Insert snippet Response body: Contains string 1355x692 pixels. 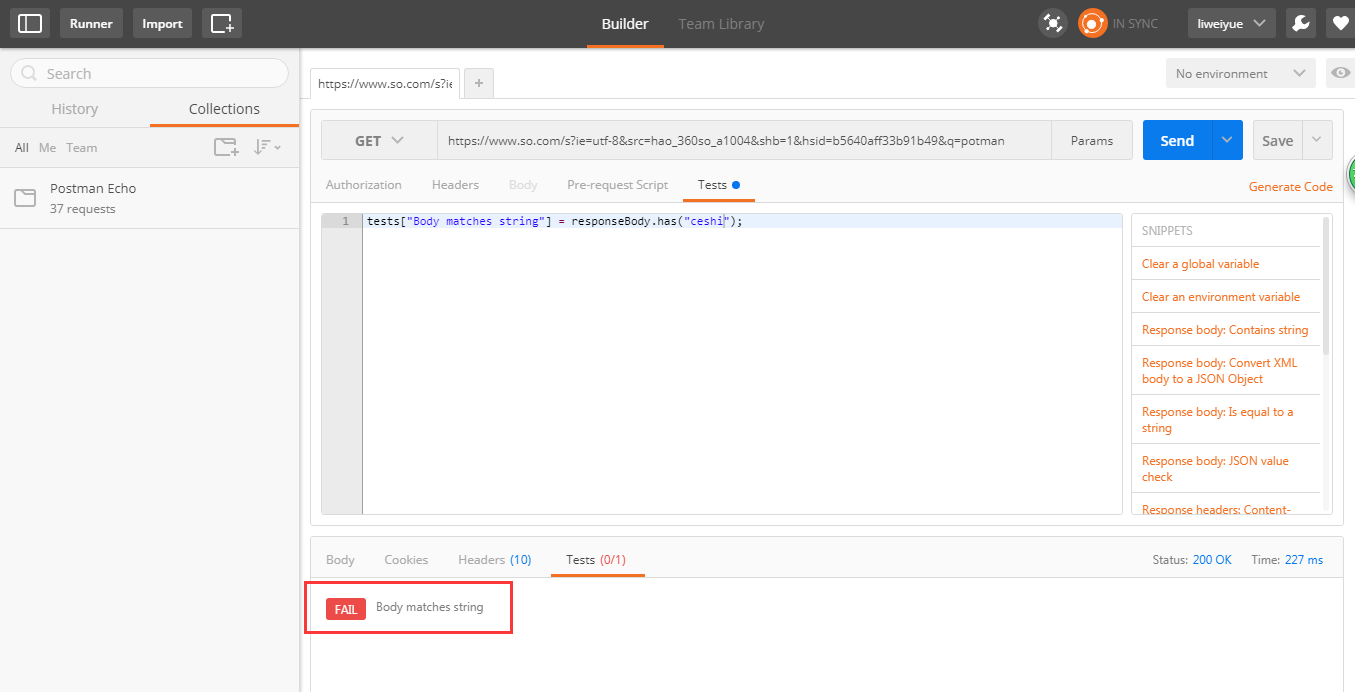click(1225, 330)
